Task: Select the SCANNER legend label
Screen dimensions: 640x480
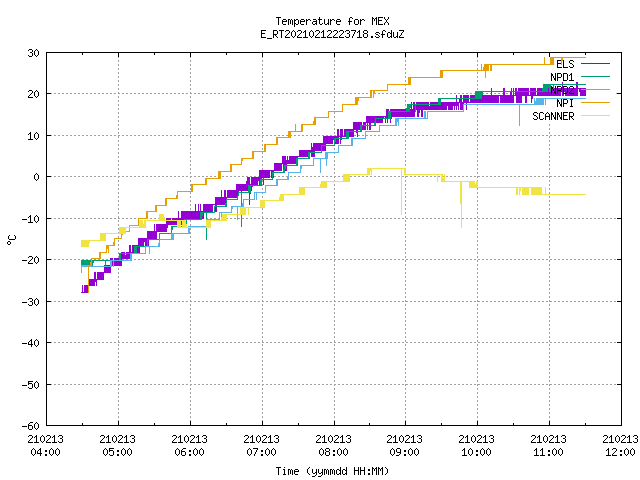Action: (553, 116)
